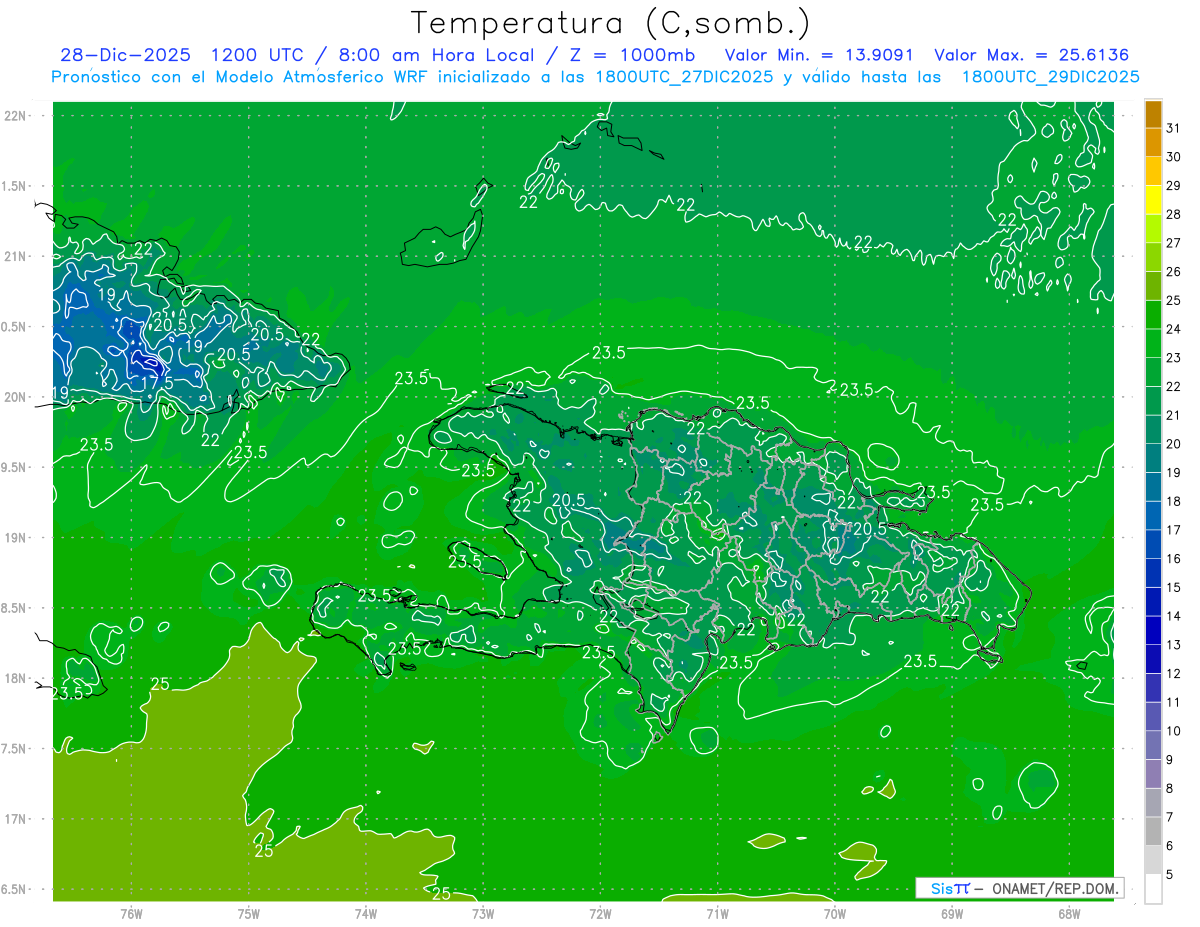Click the date '28-Dic-2025' in header
The width and height of the screenshot is (1200, 927).
click(125, 55)
